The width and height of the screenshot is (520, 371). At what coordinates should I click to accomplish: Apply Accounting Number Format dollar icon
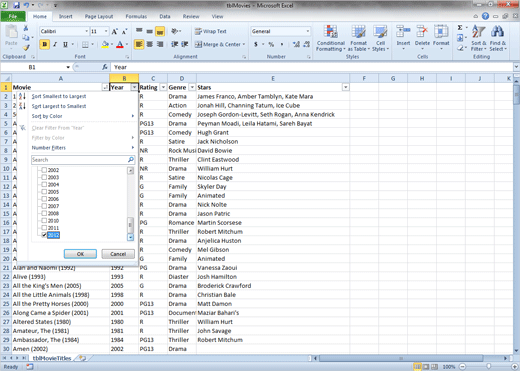pyautogui.click(x=256, y=44)
